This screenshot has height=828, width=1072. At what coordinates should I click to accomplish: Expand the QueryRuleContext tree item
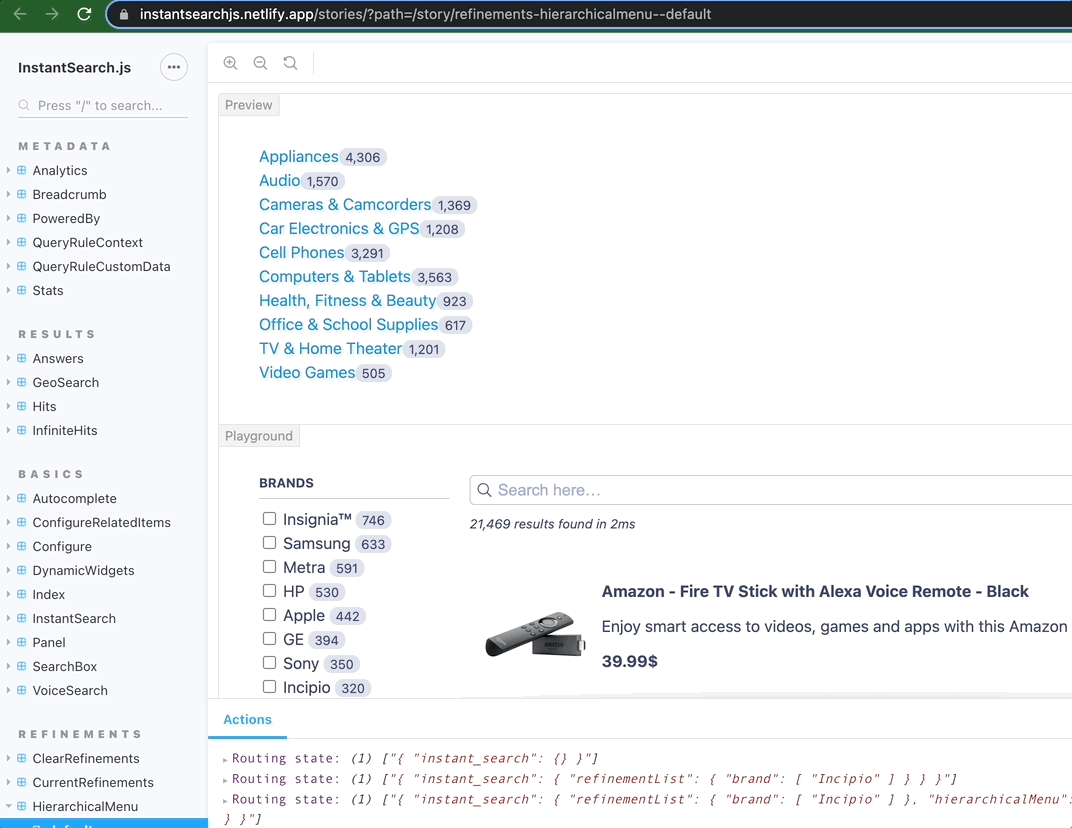[8, 242]
